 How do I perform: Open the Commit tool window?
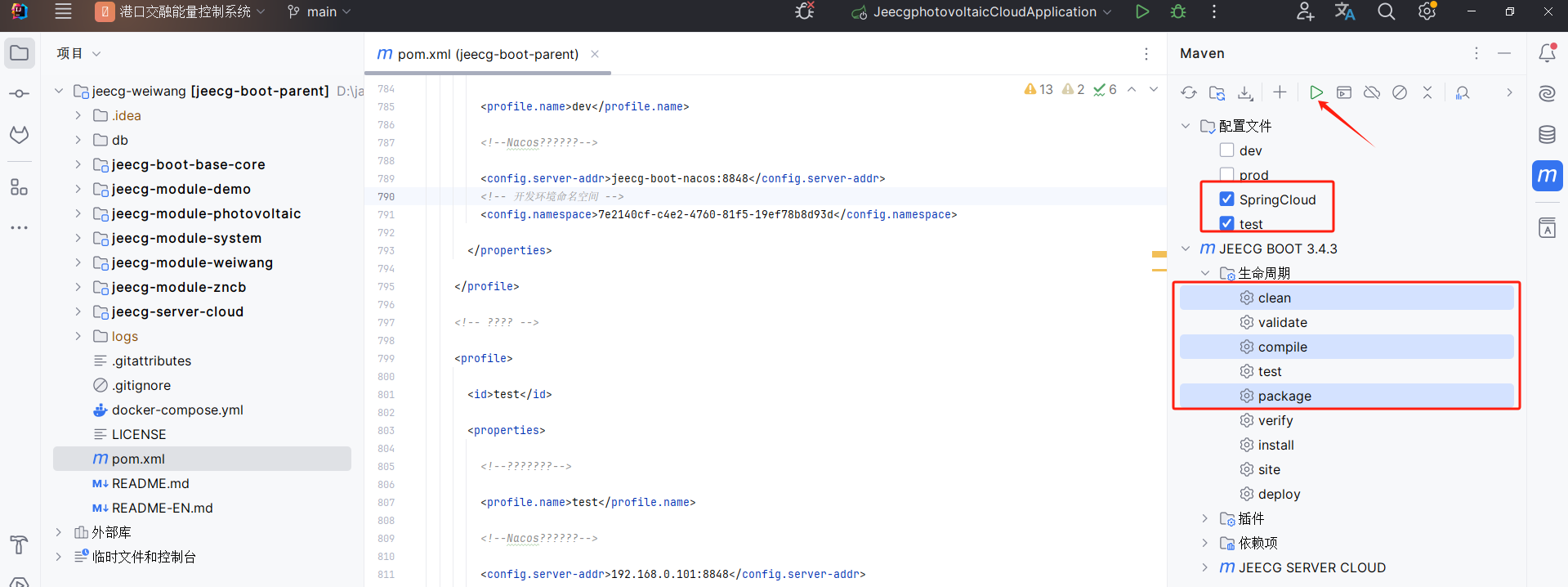click(x=20, y=94)
